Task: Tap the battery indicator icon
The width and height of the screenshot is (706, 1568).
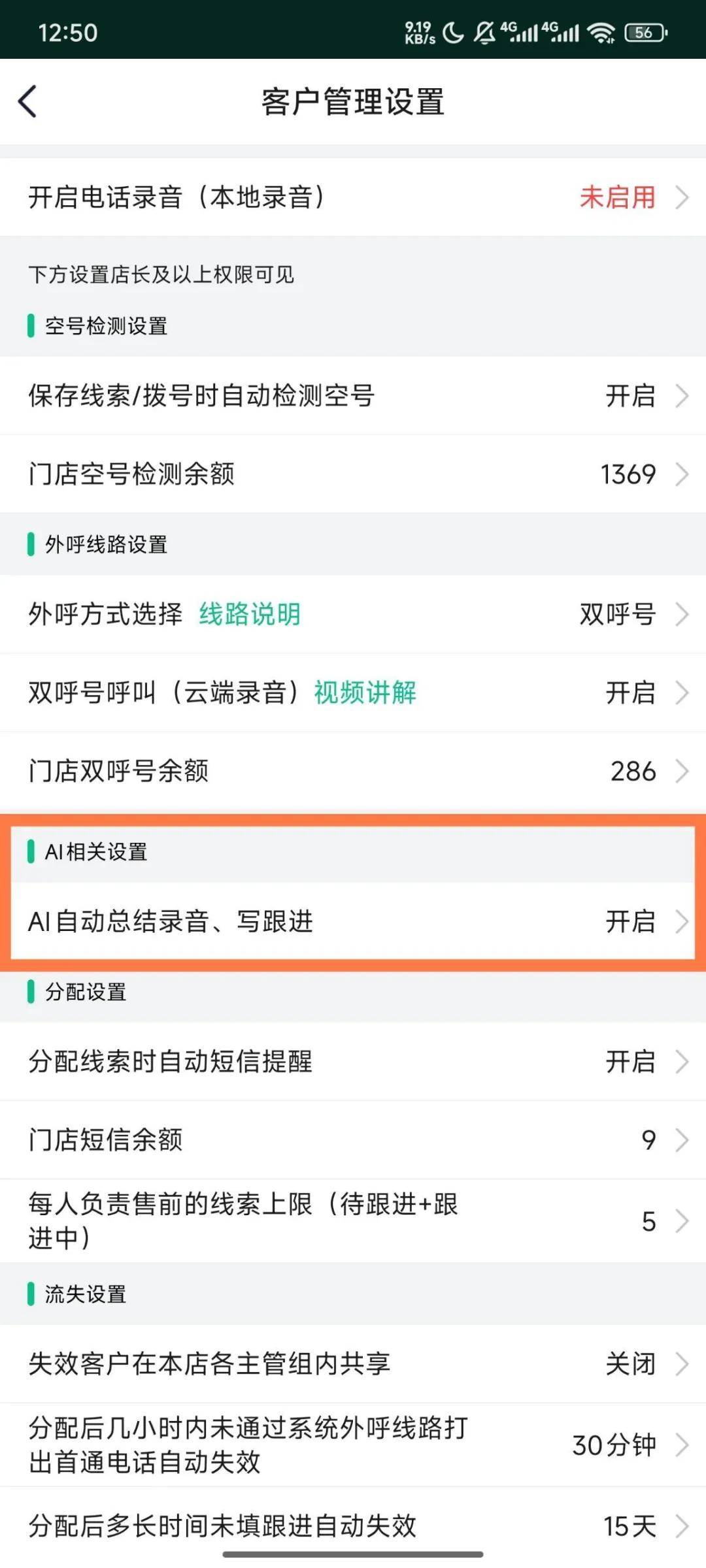Action: pos(646,32)
